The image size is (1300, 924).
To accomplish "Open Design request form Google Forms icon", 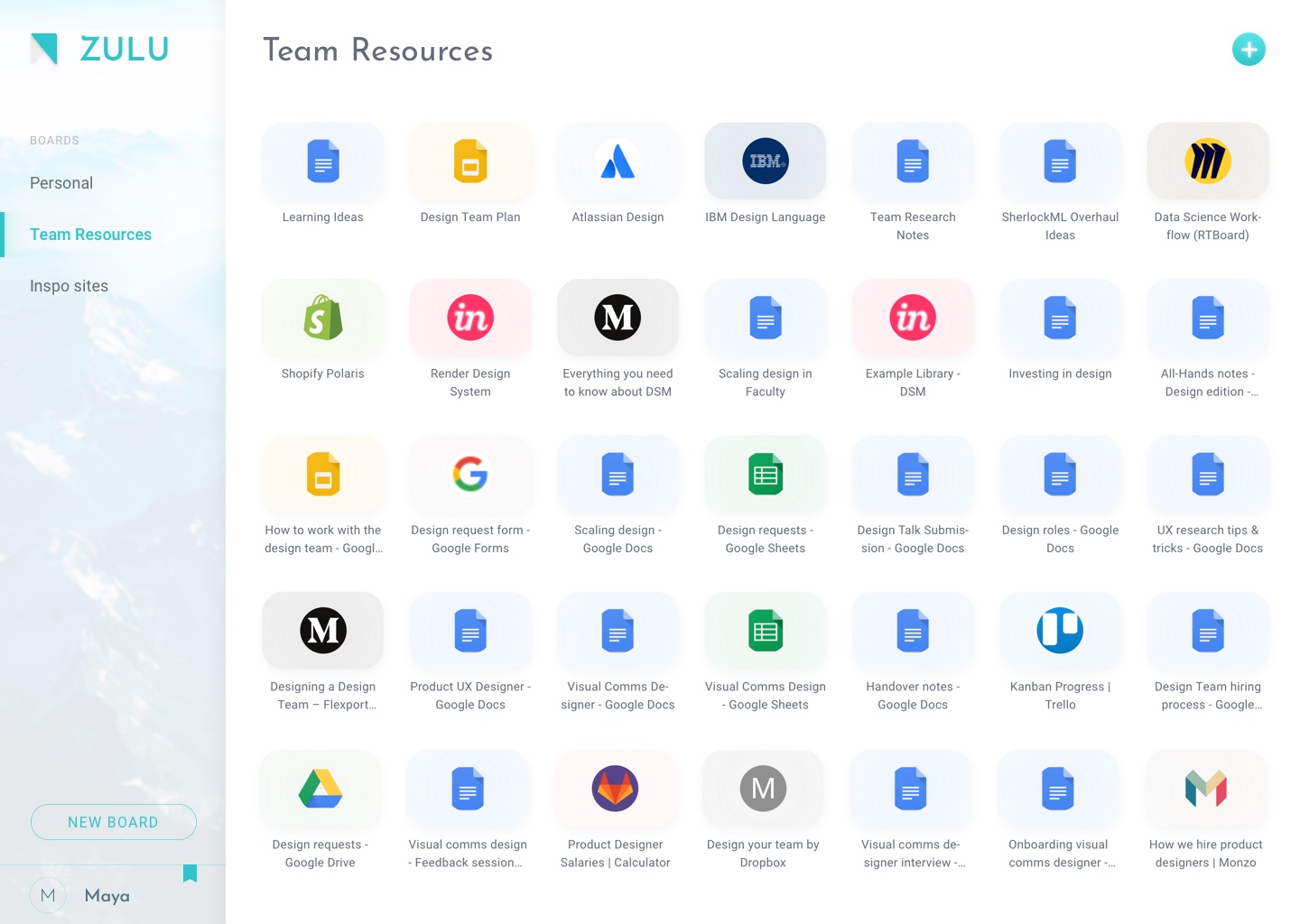I will pyautogui.click(x=470, y=475).
